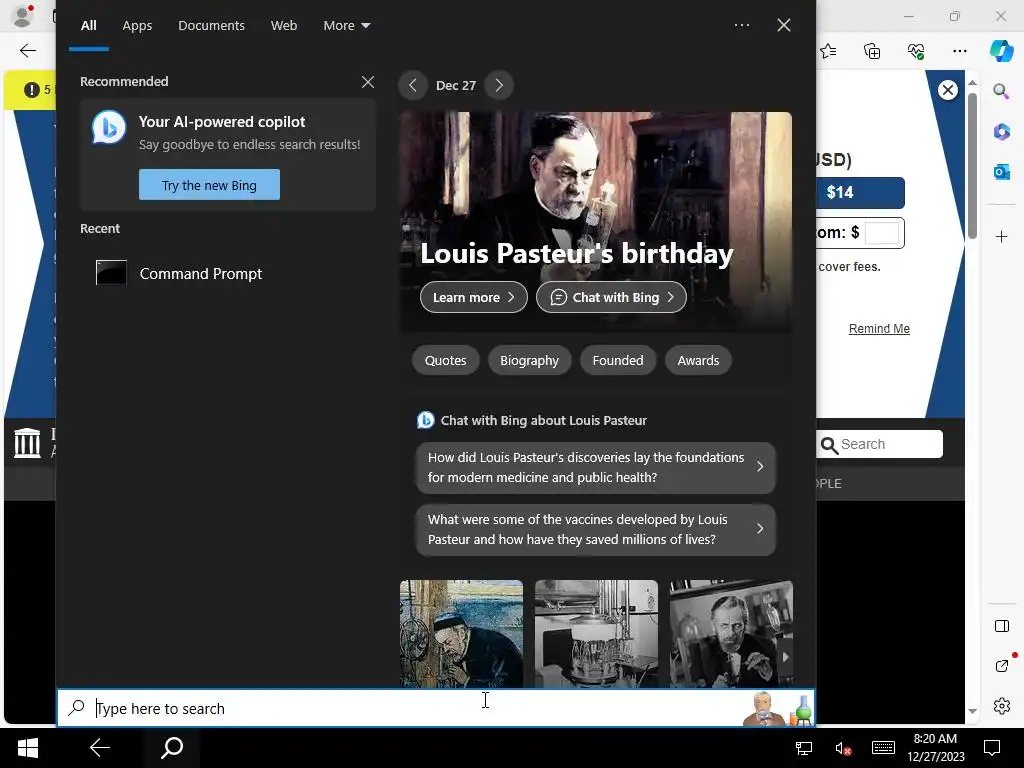The image size is (1024, 768).
Task: Open Edge Favorites star icon
Action: 828,50
